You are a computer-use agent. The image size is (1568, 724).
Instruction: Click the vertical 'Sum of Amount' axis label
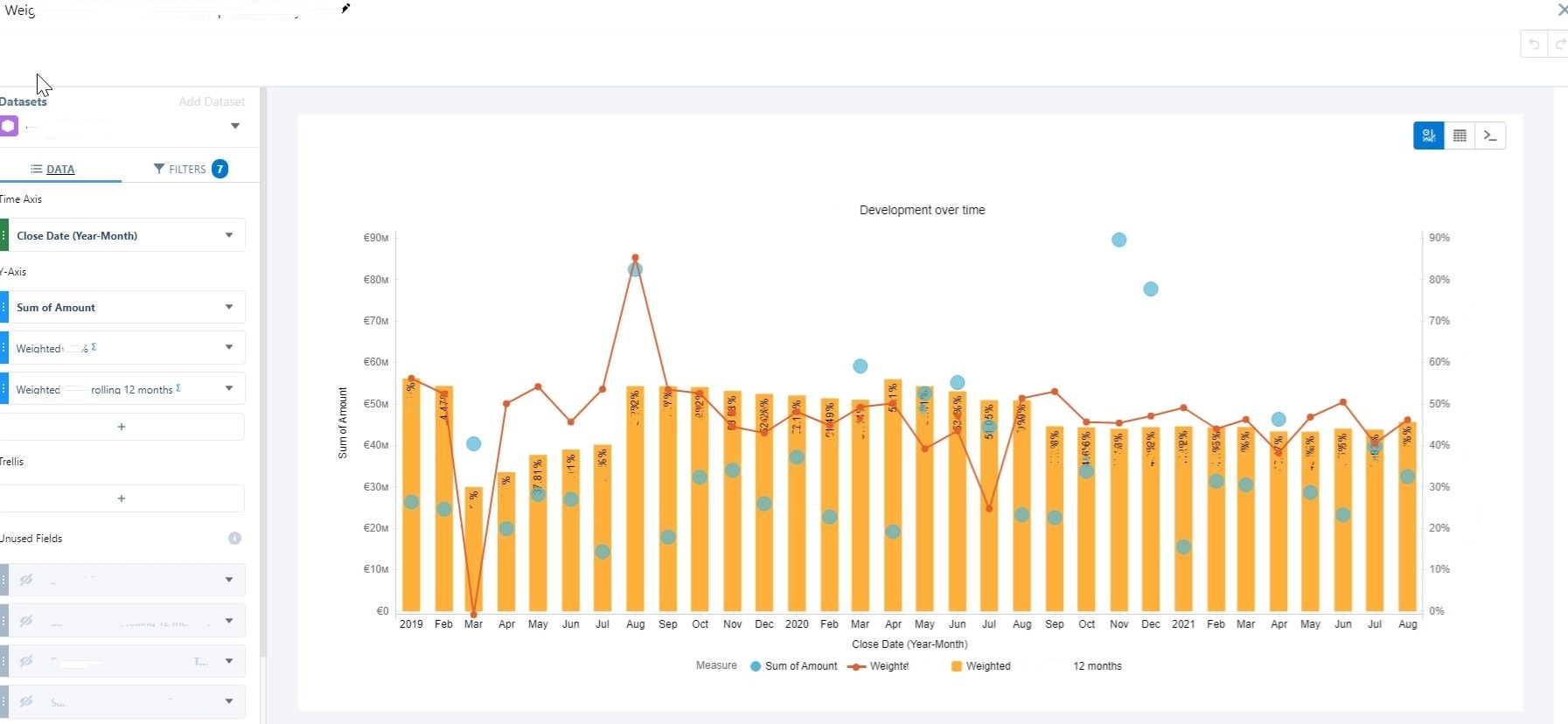[343, 423]
